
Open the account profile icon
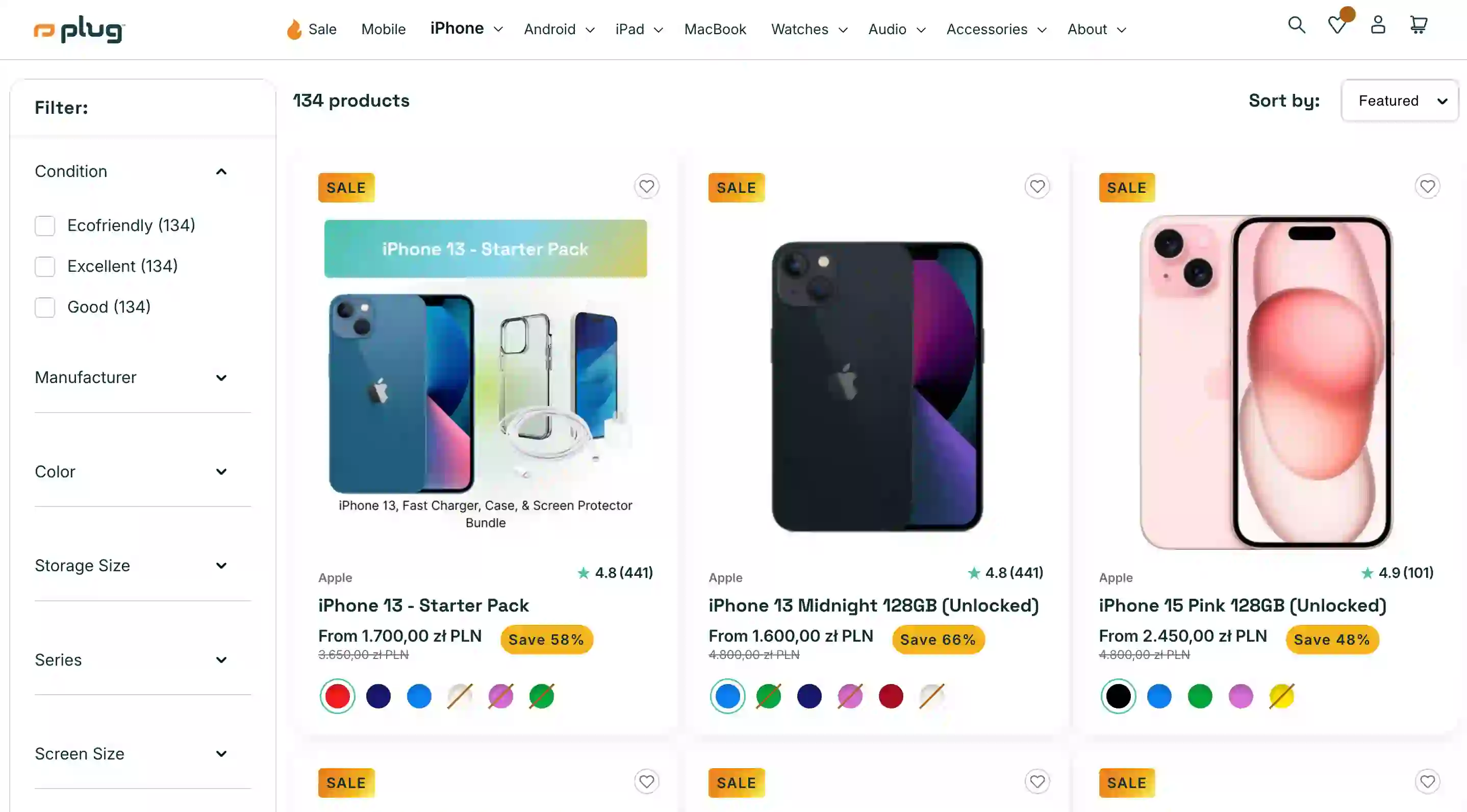coord(1378,25)
